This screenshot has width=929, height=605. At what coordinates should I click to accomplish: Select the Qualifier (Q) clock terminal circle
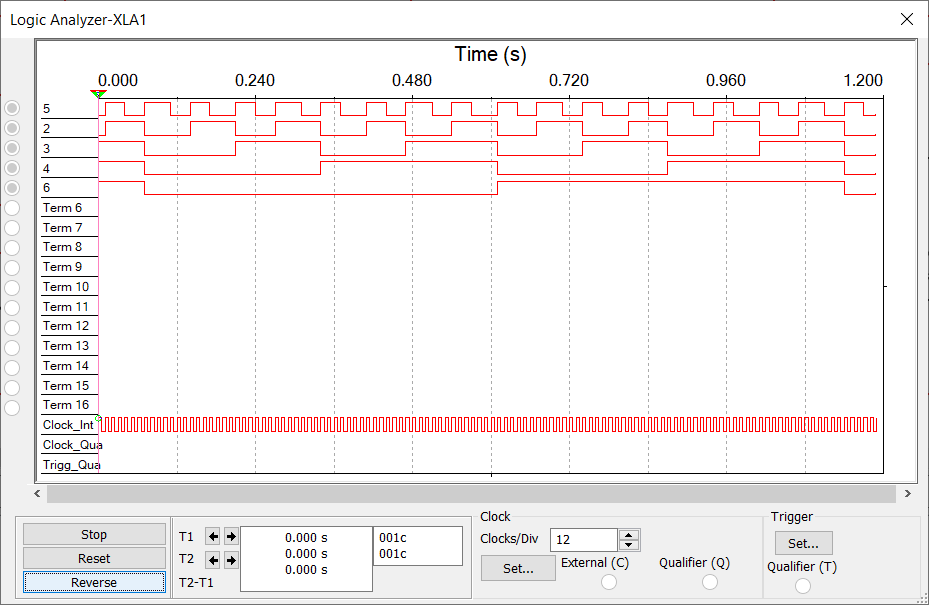coord(710,582)
